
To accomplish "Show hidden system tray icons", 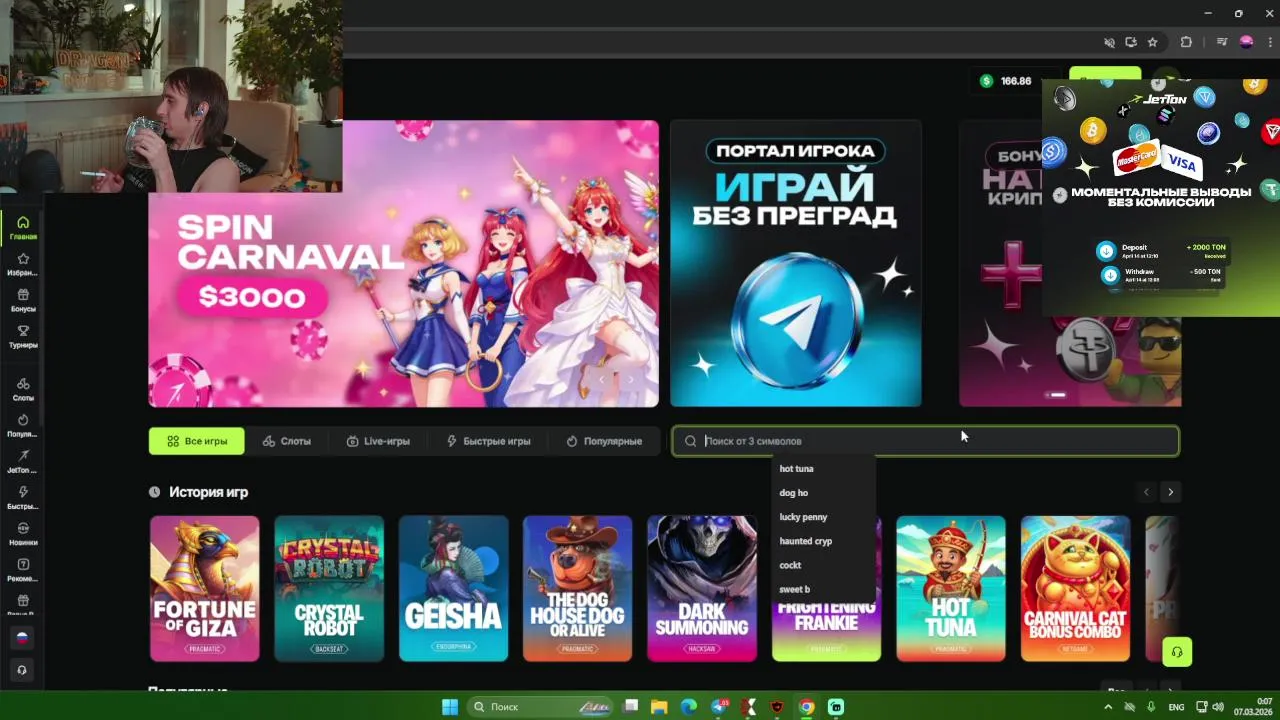I will click(x=1108, y=707).
